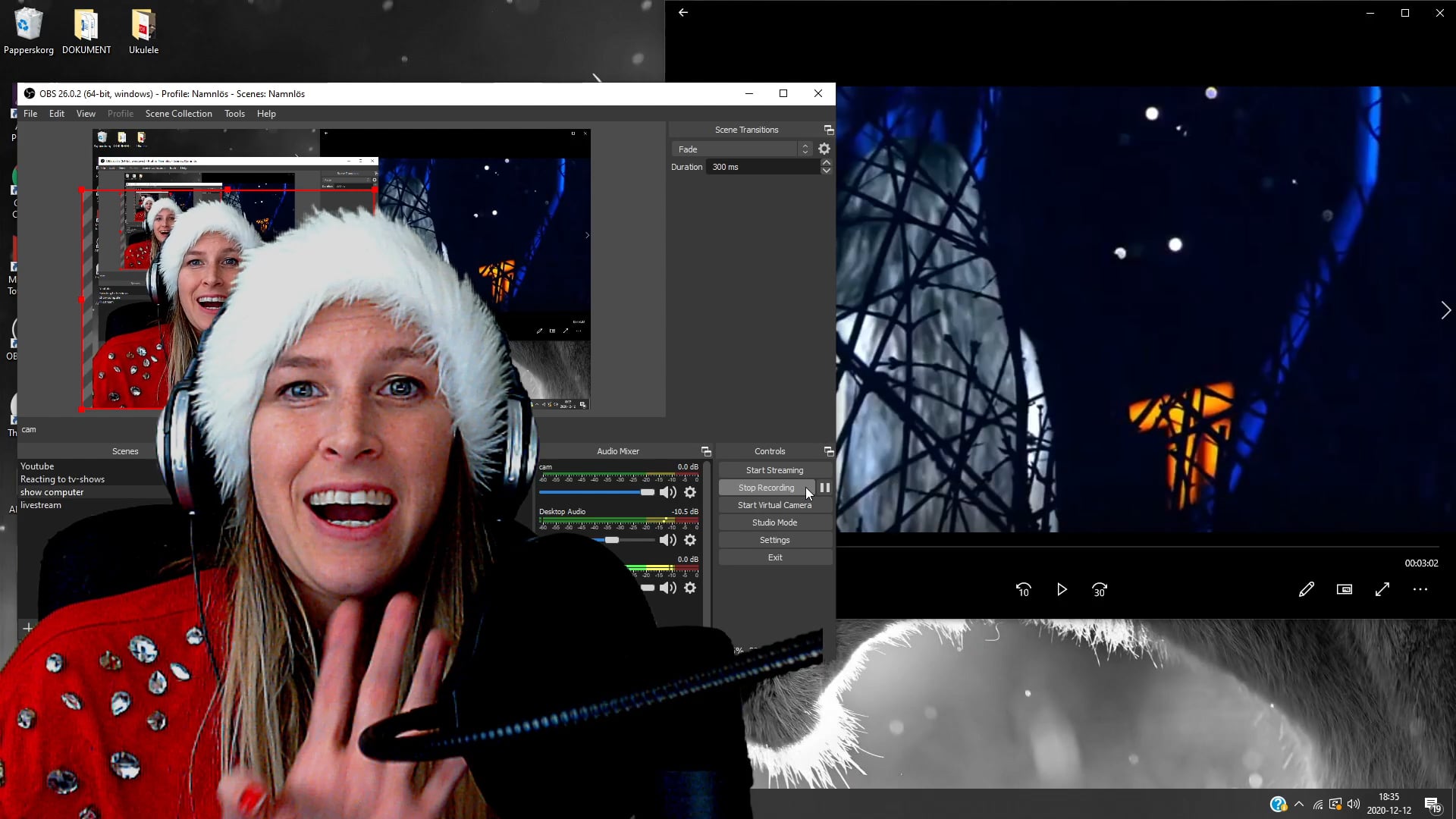Open the Papperskorg recycle bin
Screen dimensions: 1456x819
[x=29, y=32]
